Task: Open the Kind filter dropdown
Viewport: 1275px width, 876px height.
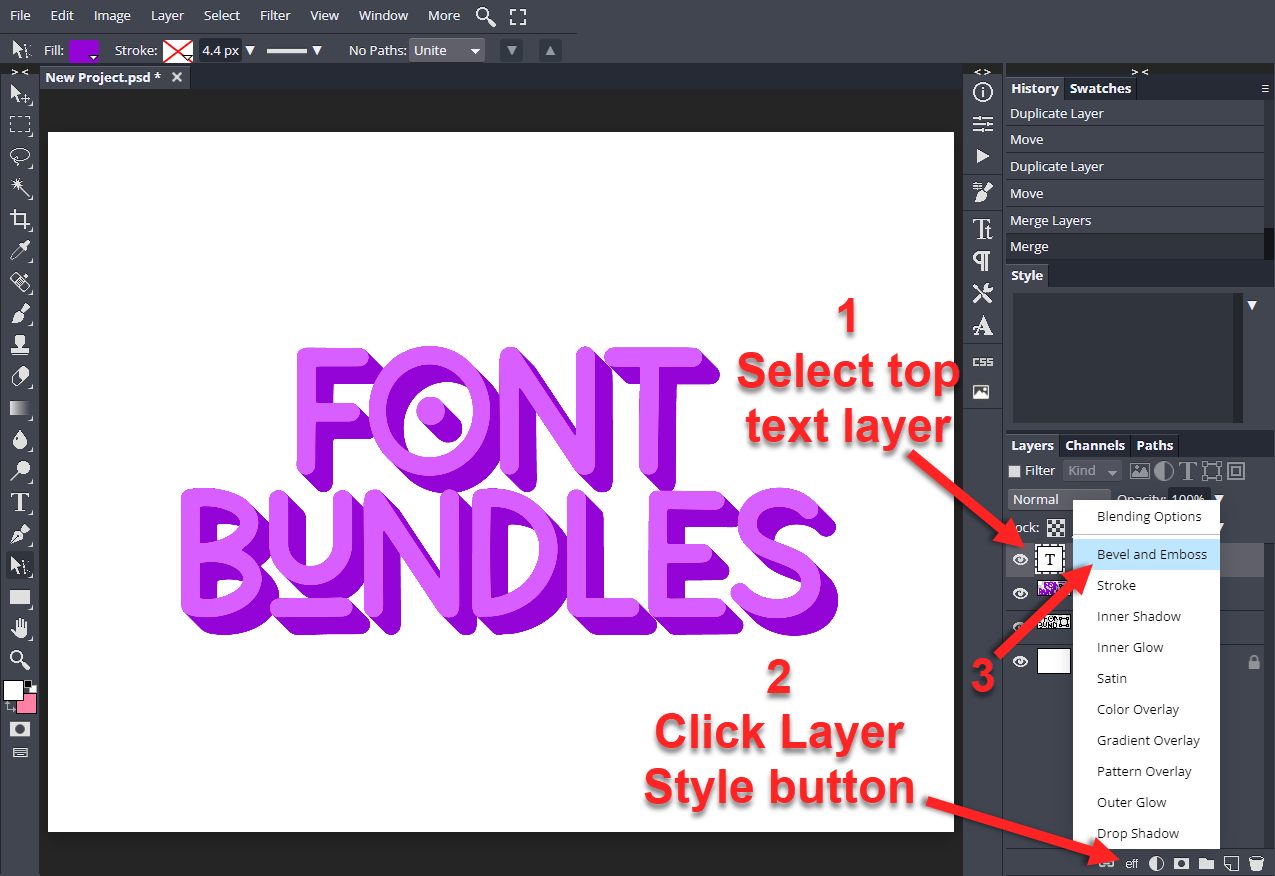Action: click(1093, 471)
